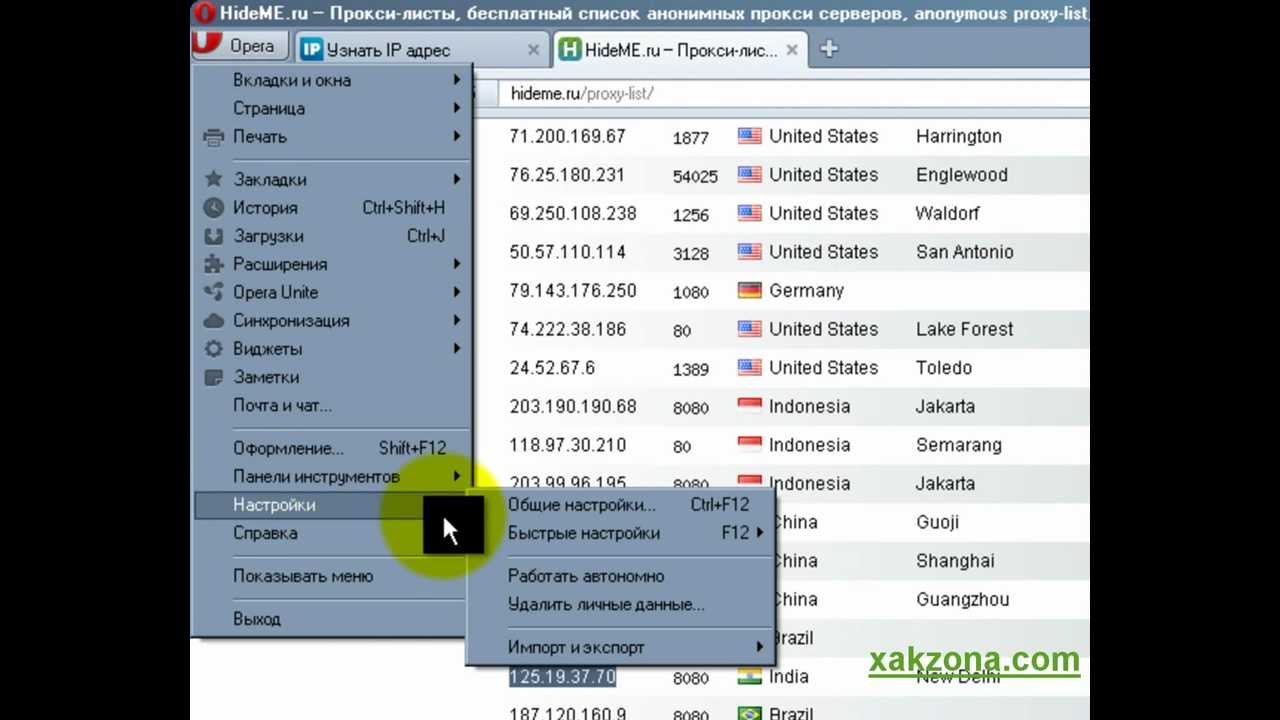Click port number 3128
Image resolution: width=1280 pixels, height=720 pixels.
point(691,253)
